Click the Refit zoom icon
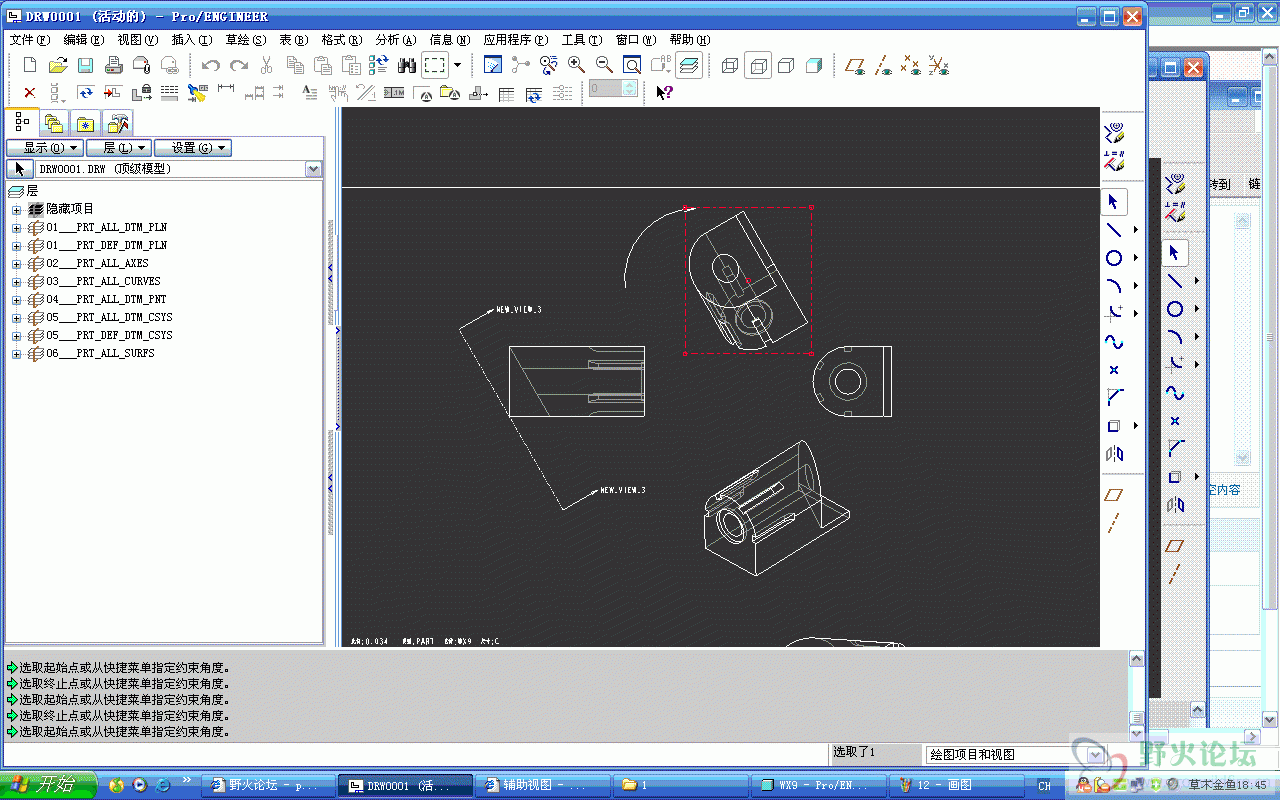The width and height of the screenshot is (1280, 800). [x=633, y=65]
